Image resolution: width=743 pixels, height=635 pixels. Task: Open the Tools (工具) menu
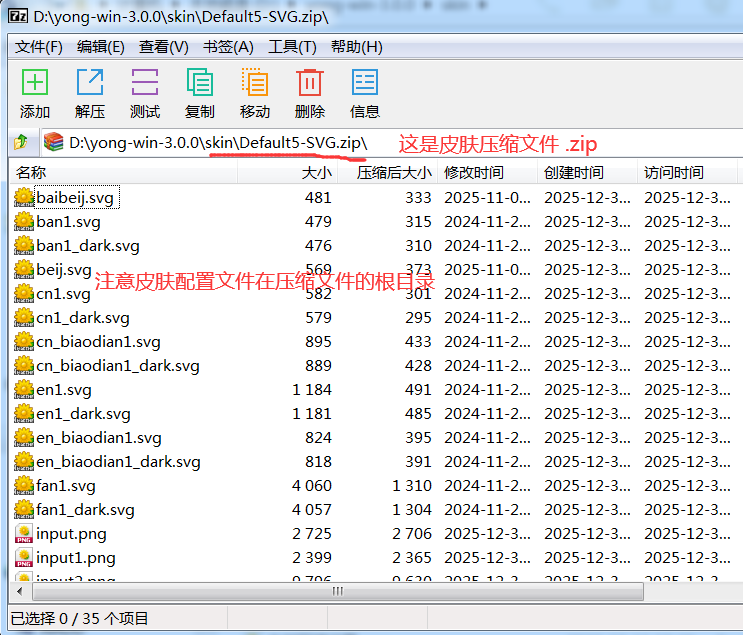[x=292, y=47]
